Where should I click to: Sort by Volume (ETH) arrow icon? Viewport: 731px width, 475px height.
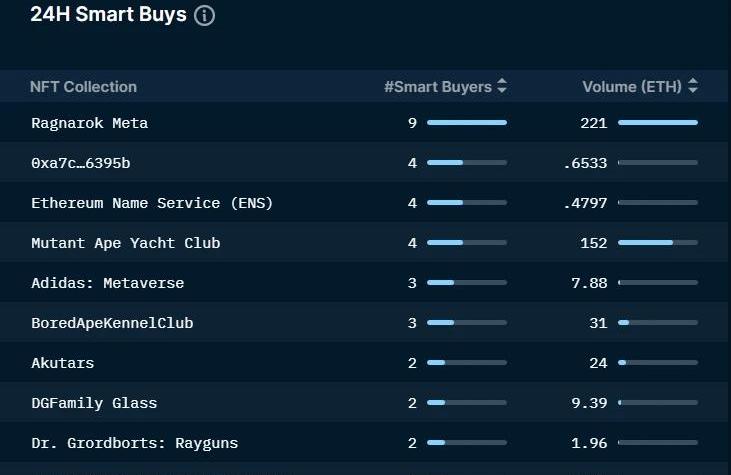(693, 87)
